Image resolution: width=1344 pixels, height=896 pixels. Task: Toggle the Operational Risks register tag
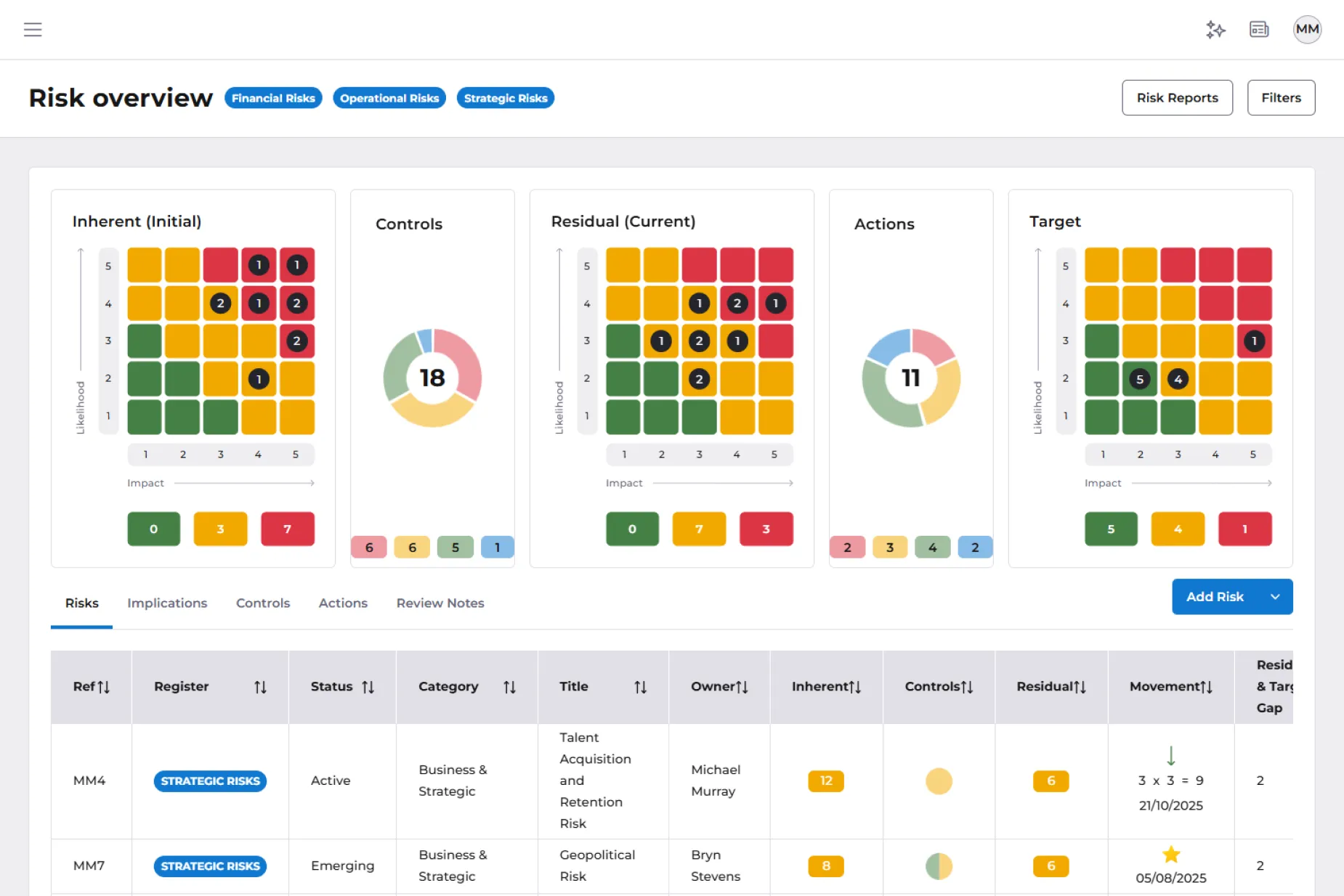point(389,98)
